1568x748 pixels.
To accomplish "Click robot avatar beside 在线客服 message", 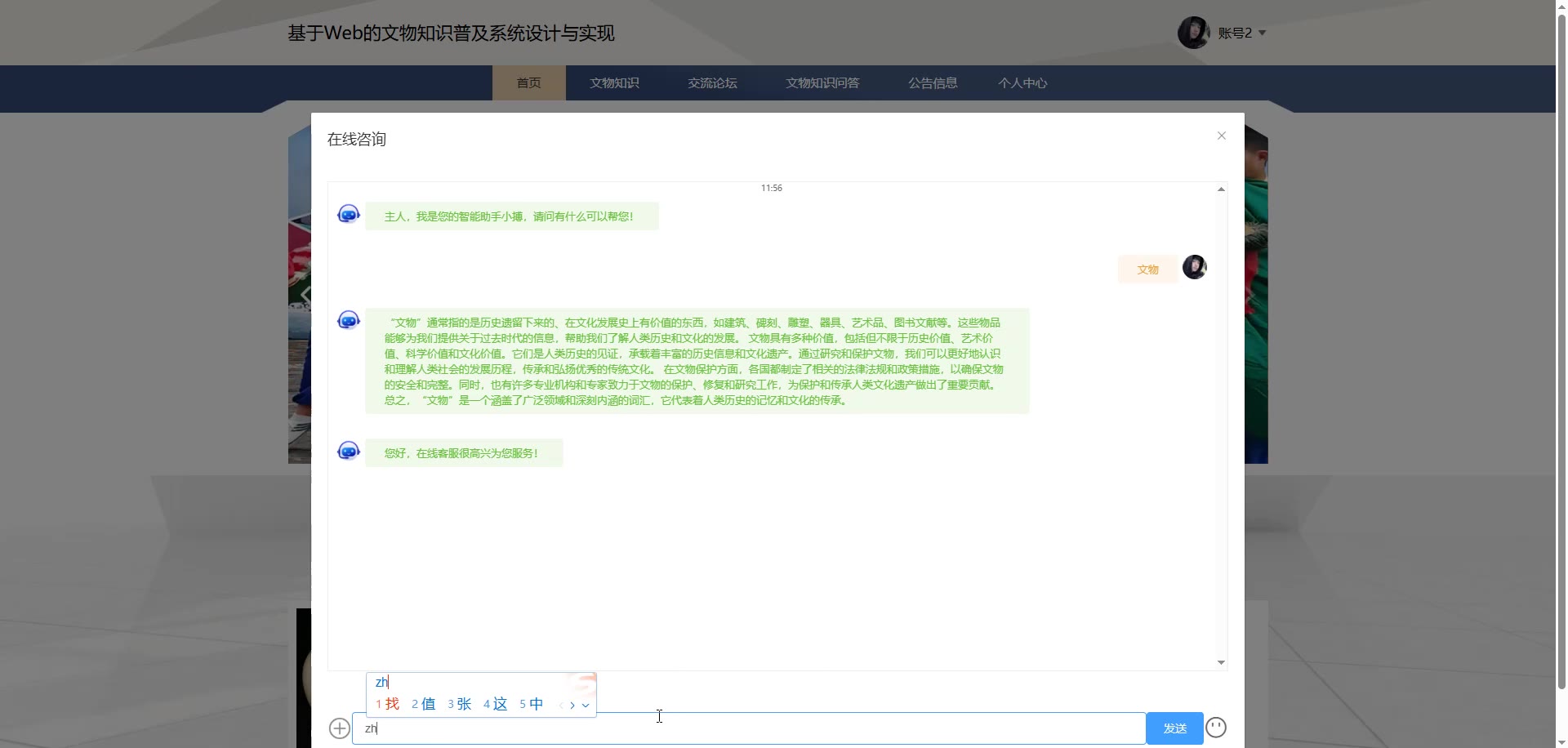I will [349, 451].
